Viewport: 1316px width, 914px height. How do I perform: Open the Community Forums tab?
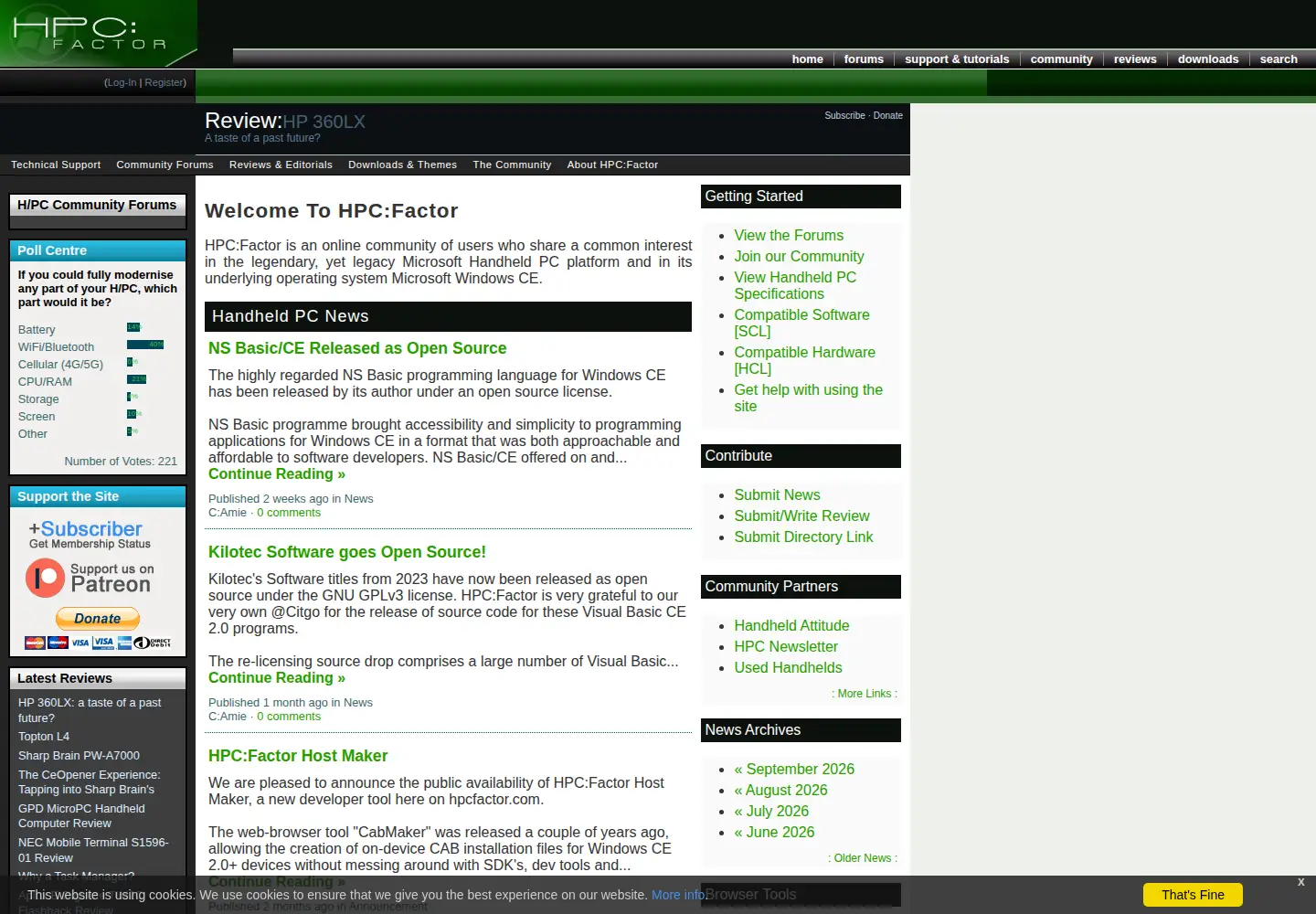coord(164,165)
